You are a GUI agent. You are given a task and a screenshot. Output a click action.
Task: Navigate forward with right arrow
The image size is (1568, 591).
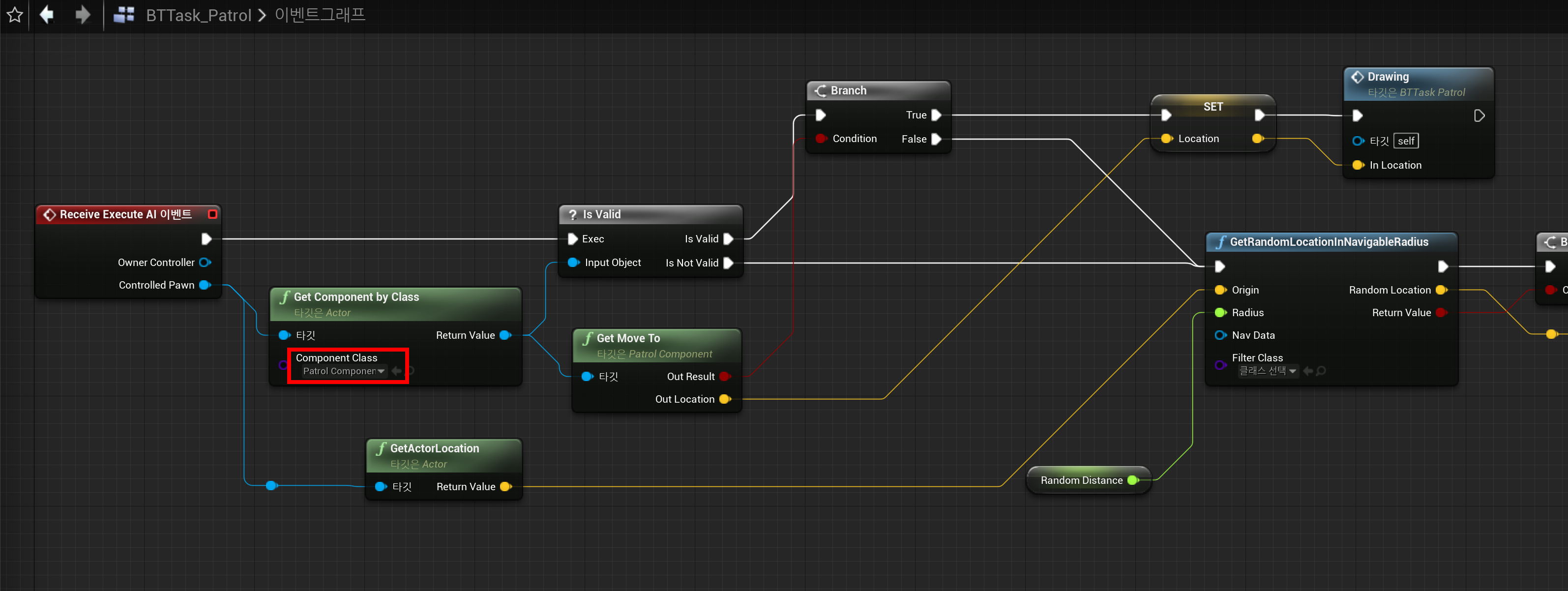(x=82, y=15)
